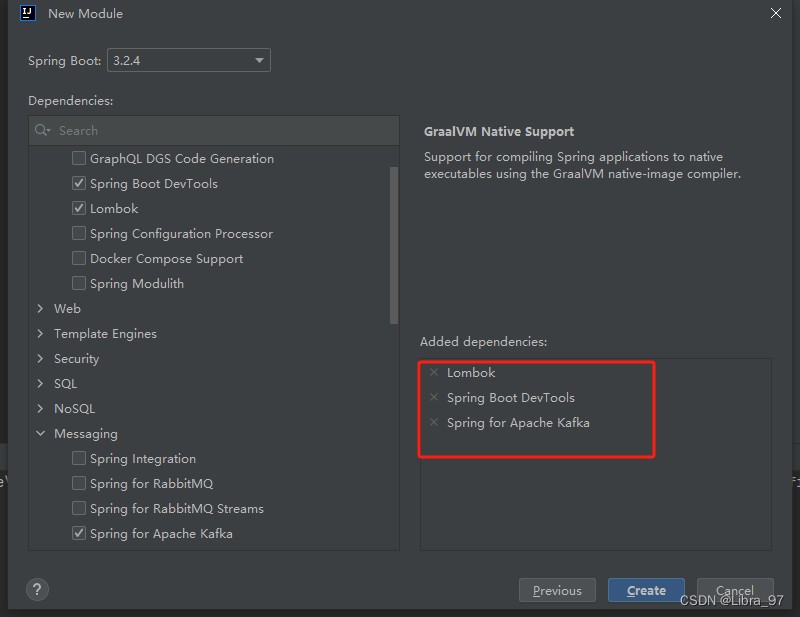Go back with the Previous button
The image size is (800, 617).
pyautogui.click(x=557, y=590)
